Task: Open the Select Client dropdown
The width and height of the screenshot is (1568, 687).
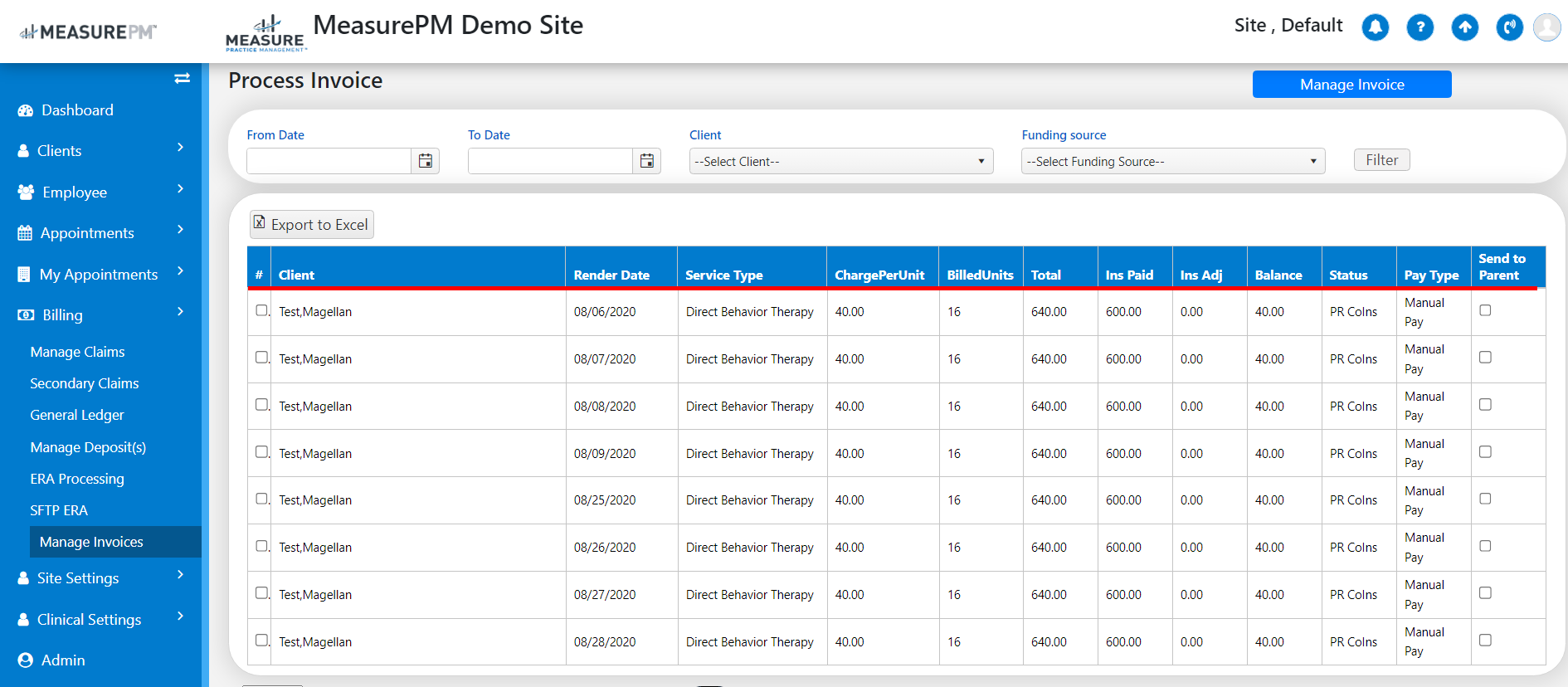Action: (x=841, y=161)
